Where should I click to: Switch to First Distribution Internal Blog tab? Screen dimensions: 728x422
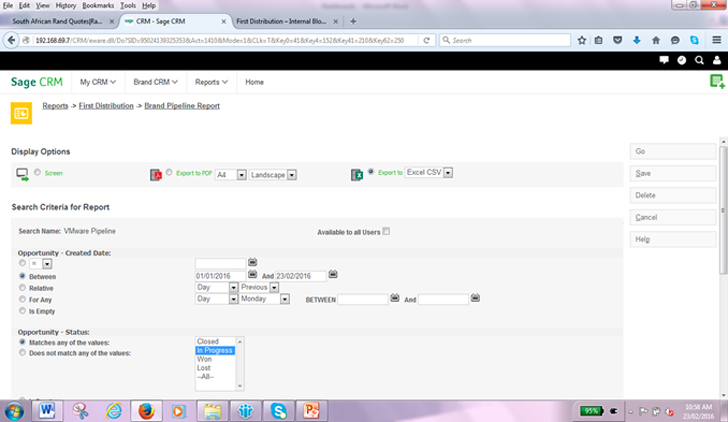[281, 21]
